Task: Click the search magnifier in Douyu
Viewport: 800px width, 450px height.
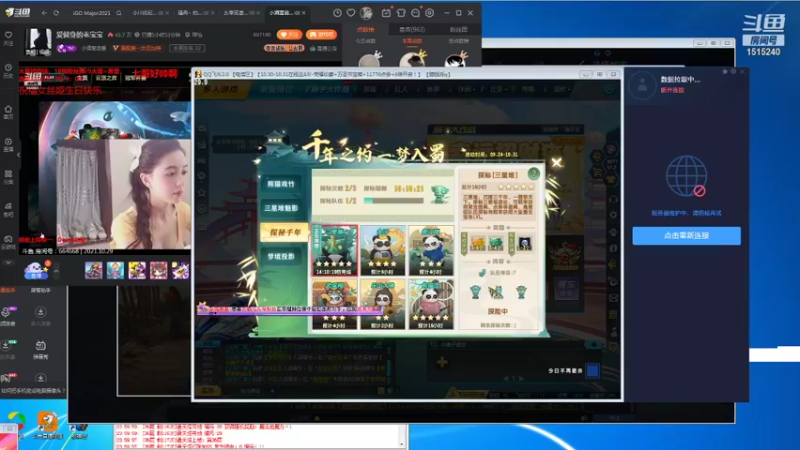Action: [x=119, y=13]
